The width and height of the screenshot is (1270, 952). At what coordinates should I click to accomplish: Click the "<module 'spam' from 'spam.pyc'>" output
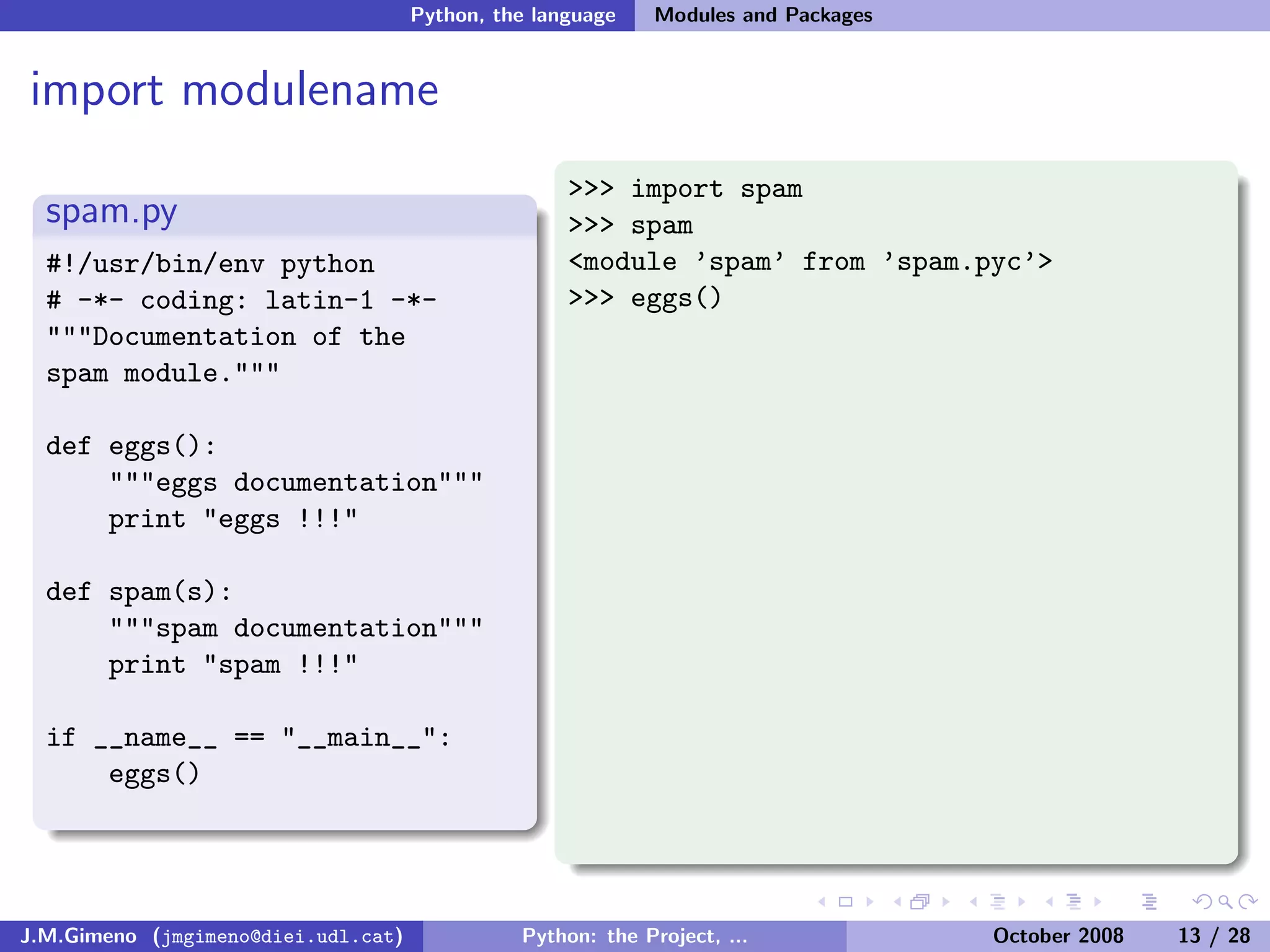(810, 262)
